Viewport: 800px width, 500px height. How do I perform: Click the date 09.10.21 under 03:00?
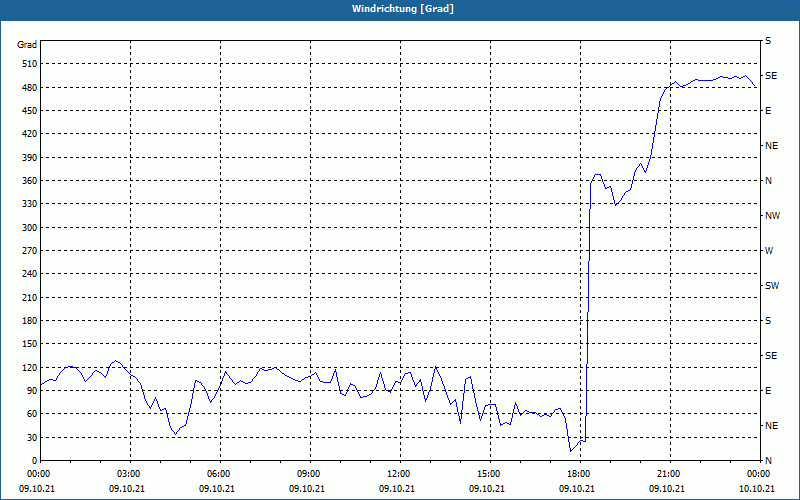click(x=127, y=488)
